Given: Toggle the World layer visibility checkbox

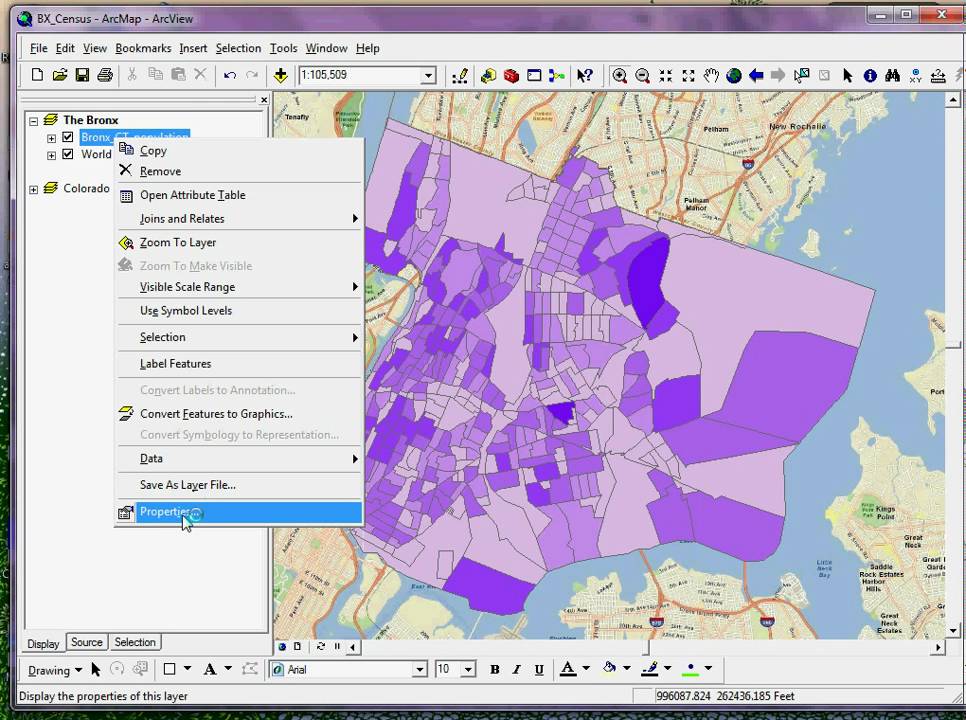Looking at the screenshot, I should tap(68, 154).
